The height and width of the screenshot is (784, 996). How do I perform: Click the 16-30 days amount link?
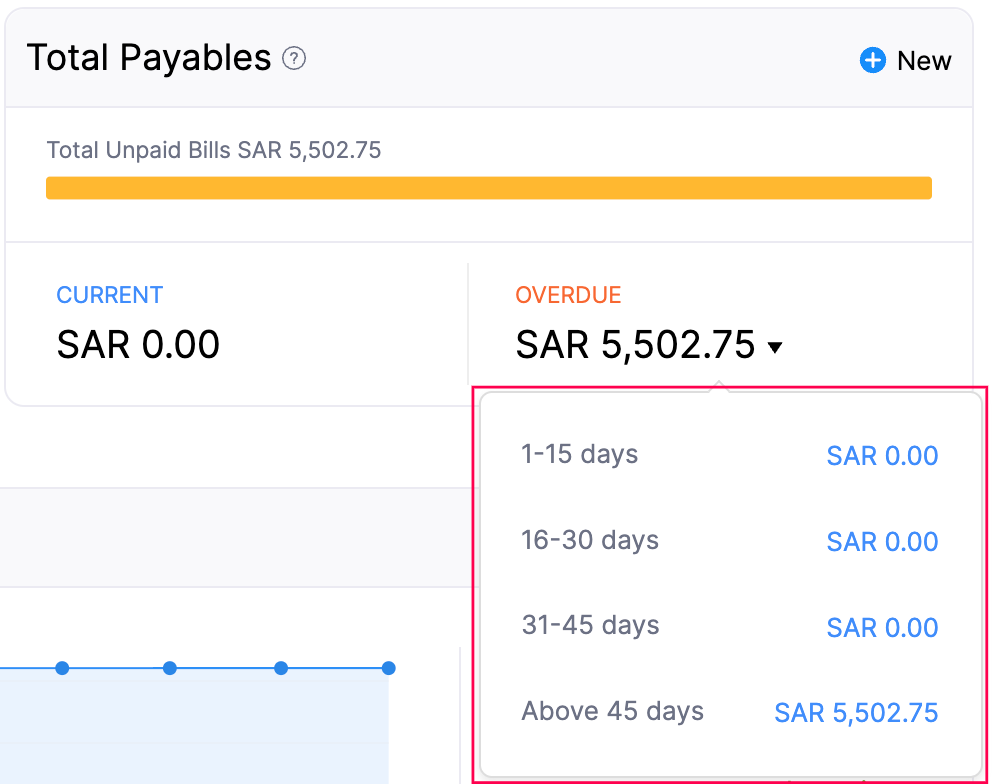pos(882,541)
